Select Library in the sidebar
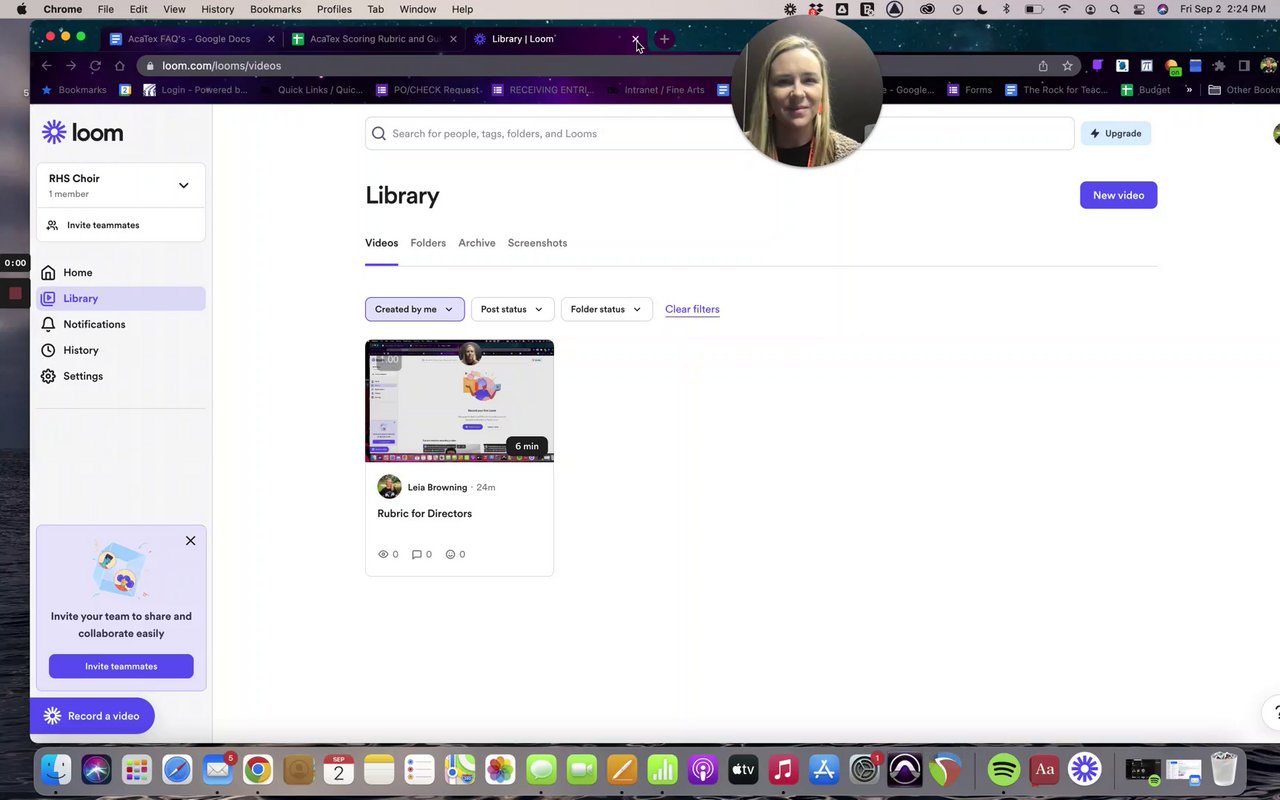This screenshot has height=800, width=1280. (120, 298)
